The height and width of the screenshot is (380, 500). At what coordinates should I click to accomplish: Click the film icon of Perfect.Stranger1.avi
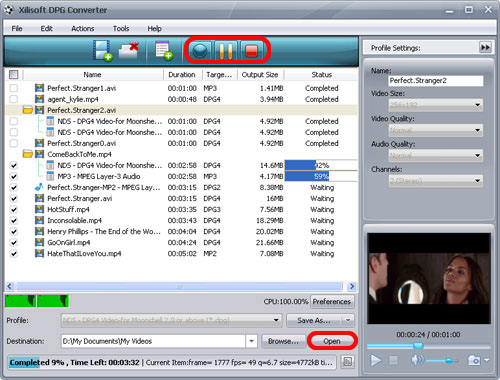point(39,88)
